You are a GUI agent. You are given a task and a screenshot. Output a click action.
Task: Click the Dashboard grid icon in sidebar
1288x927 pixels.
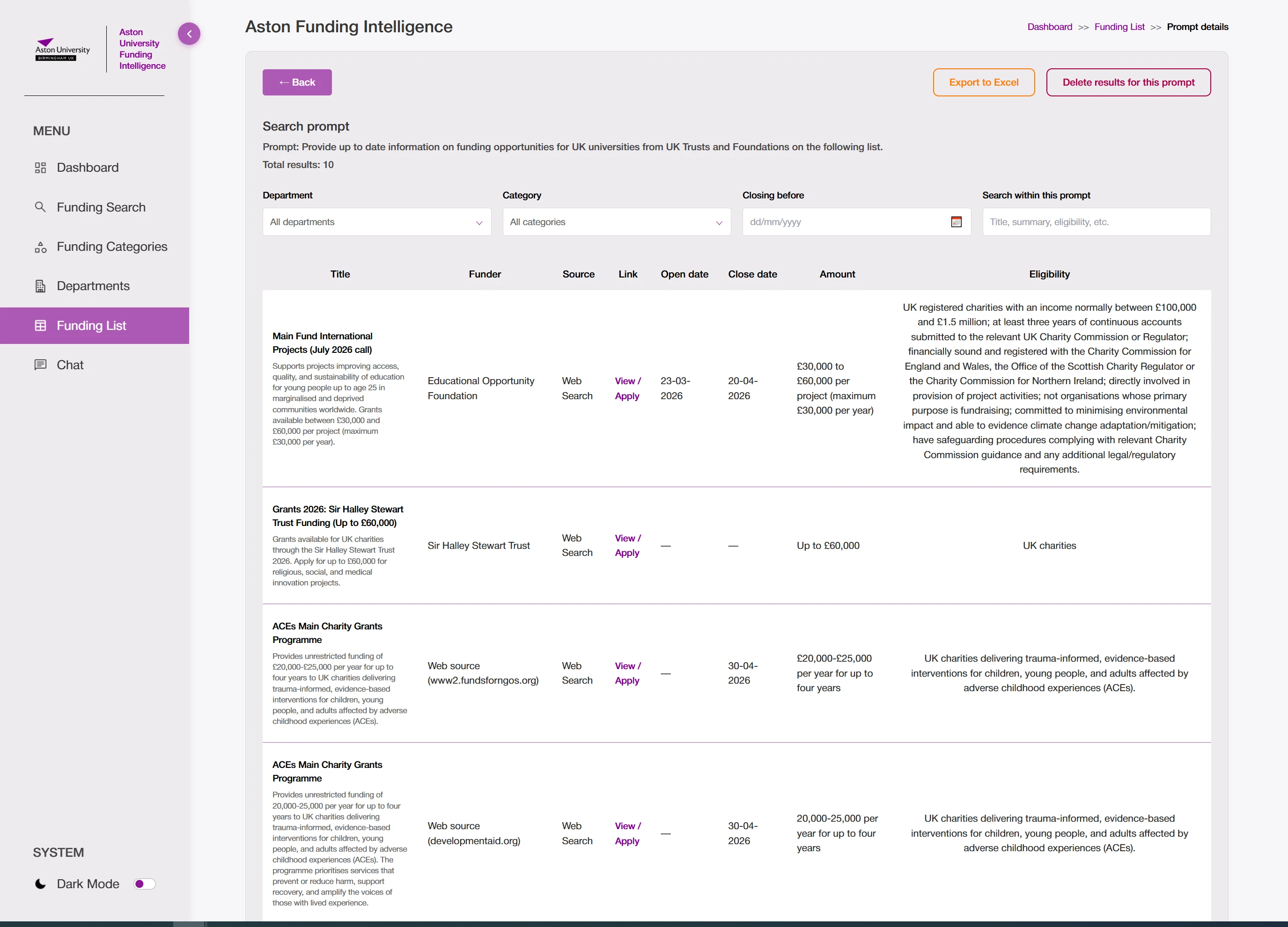40,168
